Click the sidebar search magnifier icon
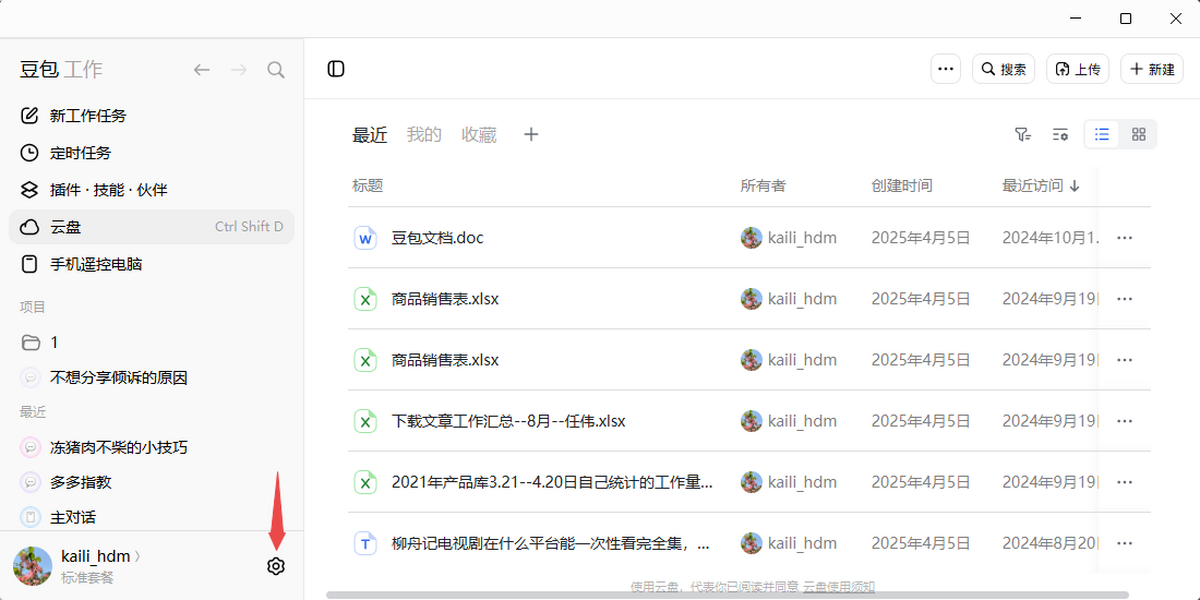Screen dimensions: 1200x600 [276, 69]
